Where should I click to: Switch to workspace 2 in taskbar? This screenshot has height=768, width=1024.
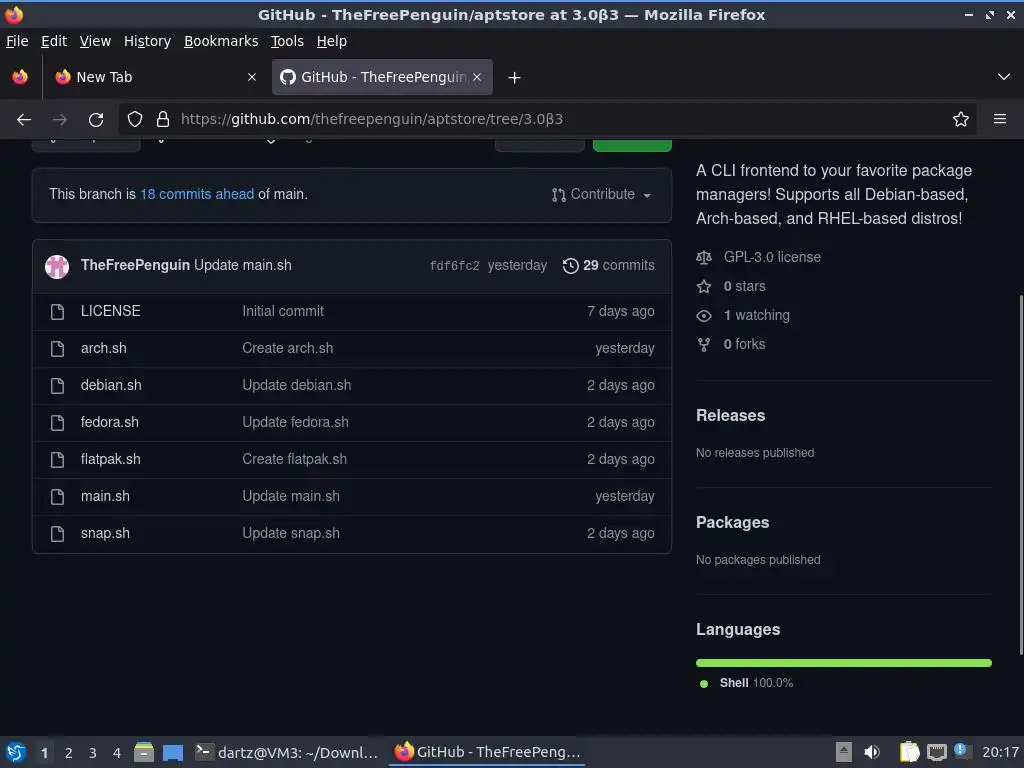[69, 753]
